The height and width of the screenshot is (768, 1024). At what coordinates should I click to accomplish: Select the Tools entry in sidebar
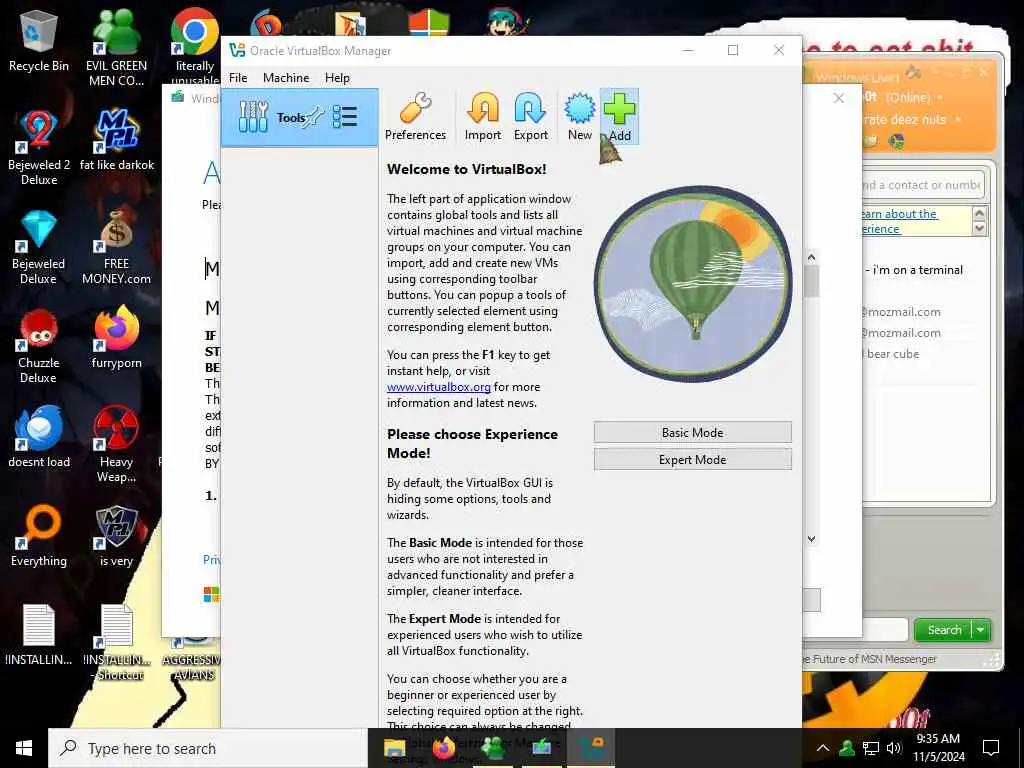click(x=300, y=118)
